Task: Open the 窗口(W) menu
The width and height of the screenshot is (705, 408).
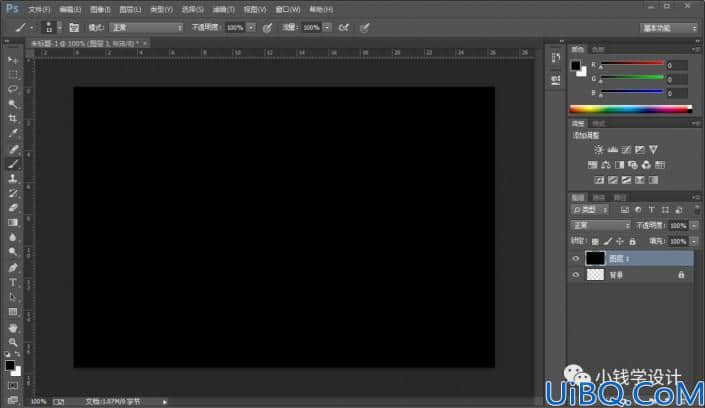Action: click(288, 9)
